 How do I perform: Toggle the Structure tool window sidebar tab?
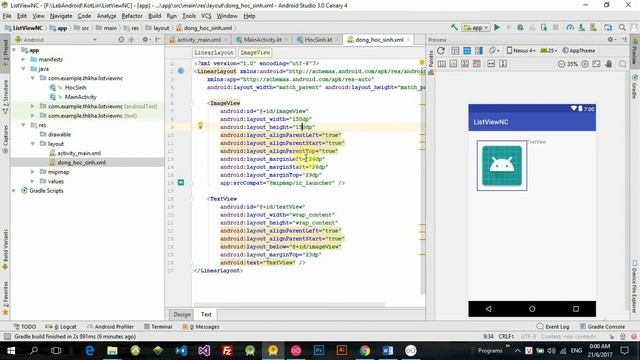[x=5, y=96]
